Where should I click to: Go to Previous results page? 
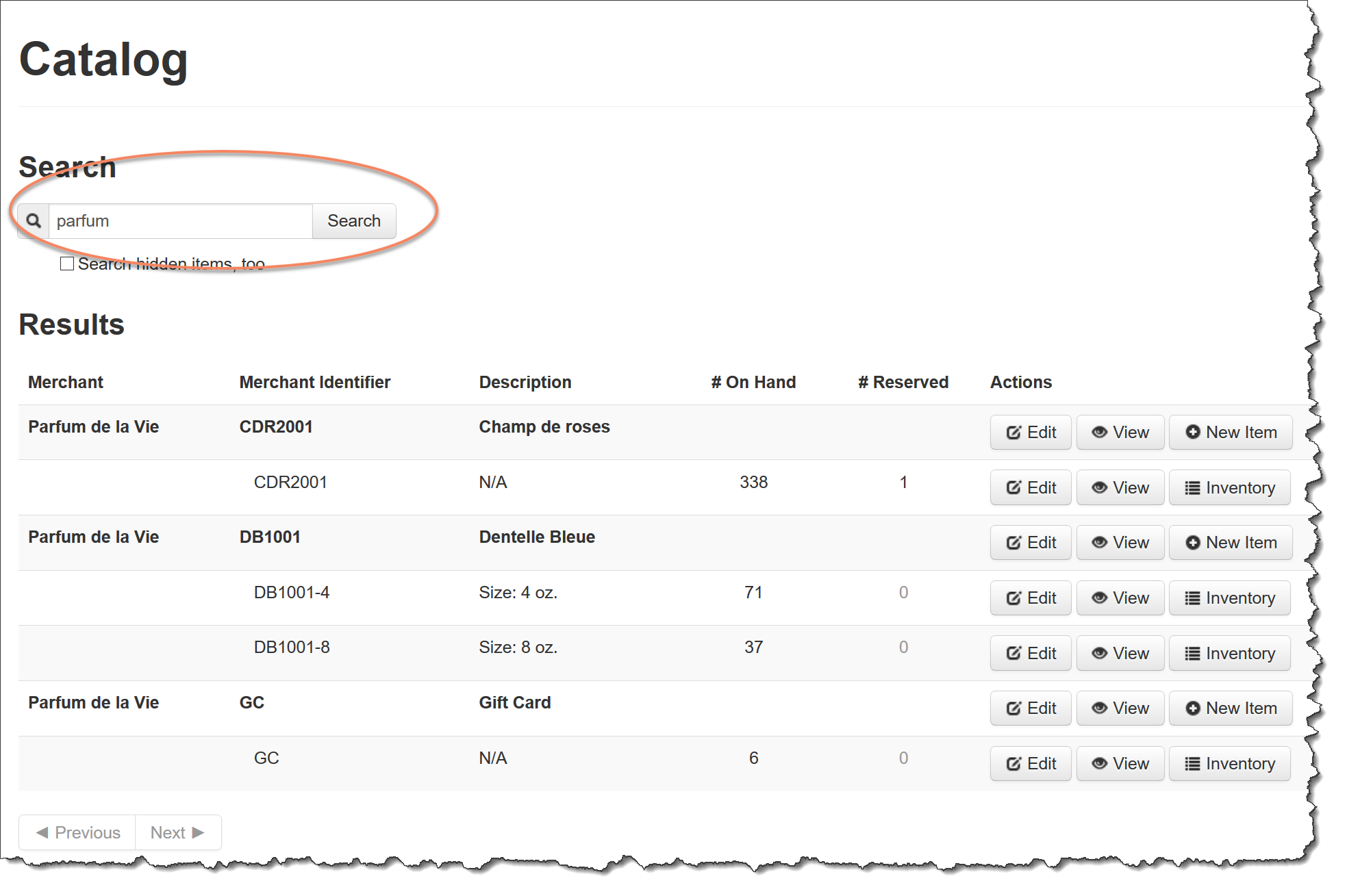pos(77,832)
